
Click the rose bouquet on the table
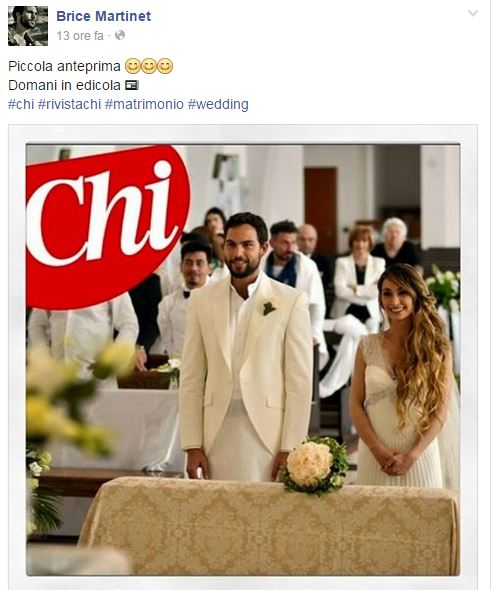[314, 464]
